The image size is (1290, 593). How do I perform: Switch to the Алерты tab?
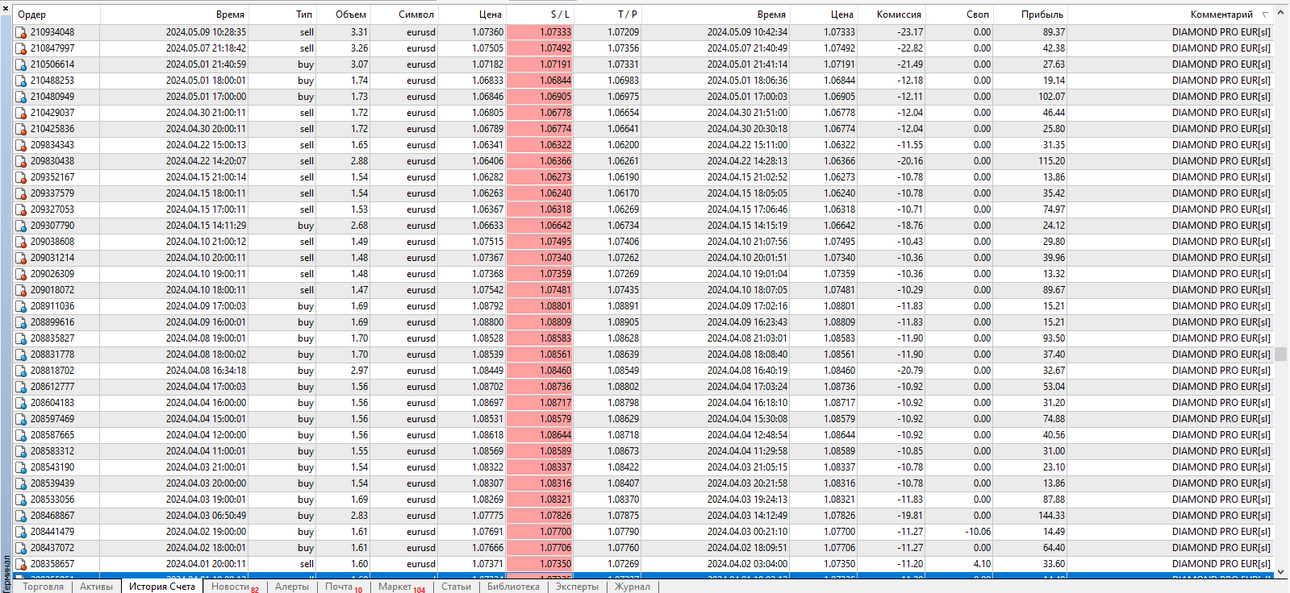[292, 586]
